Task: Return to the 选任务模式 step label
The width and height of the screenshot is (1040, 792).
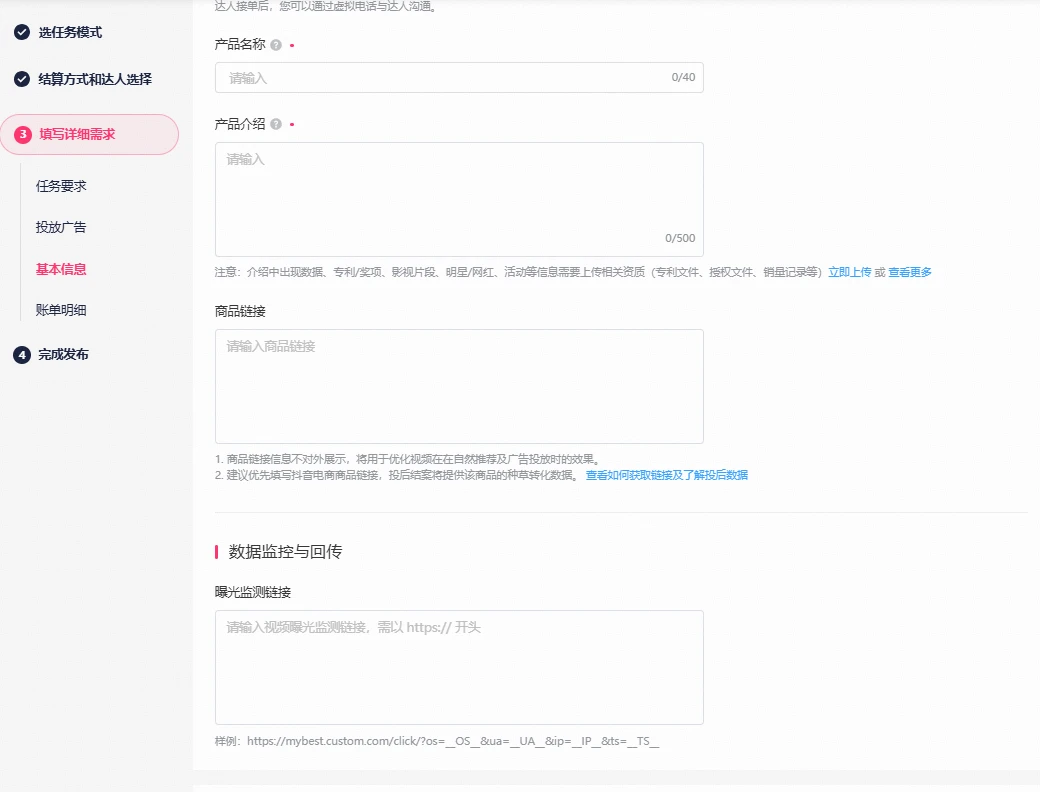Action: click(x=70, y=32)
